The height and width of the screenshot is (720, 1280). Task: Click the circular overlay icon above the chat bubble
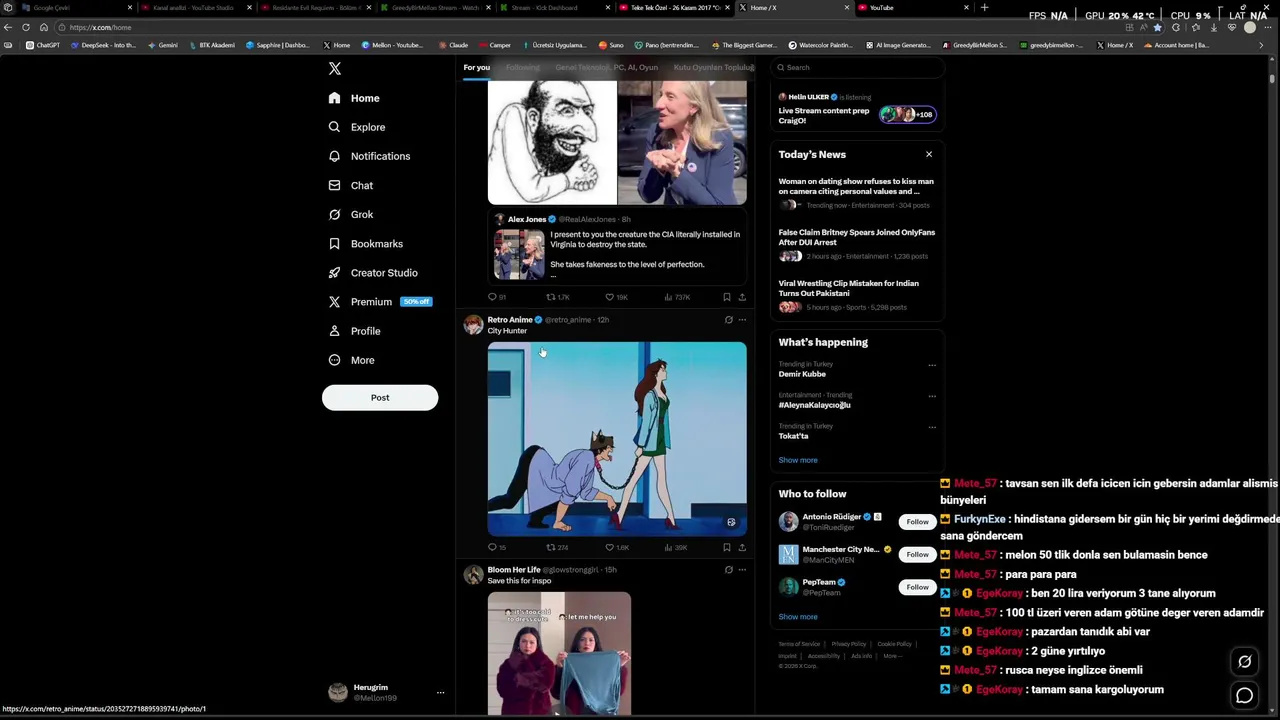tap(1244, 661)
